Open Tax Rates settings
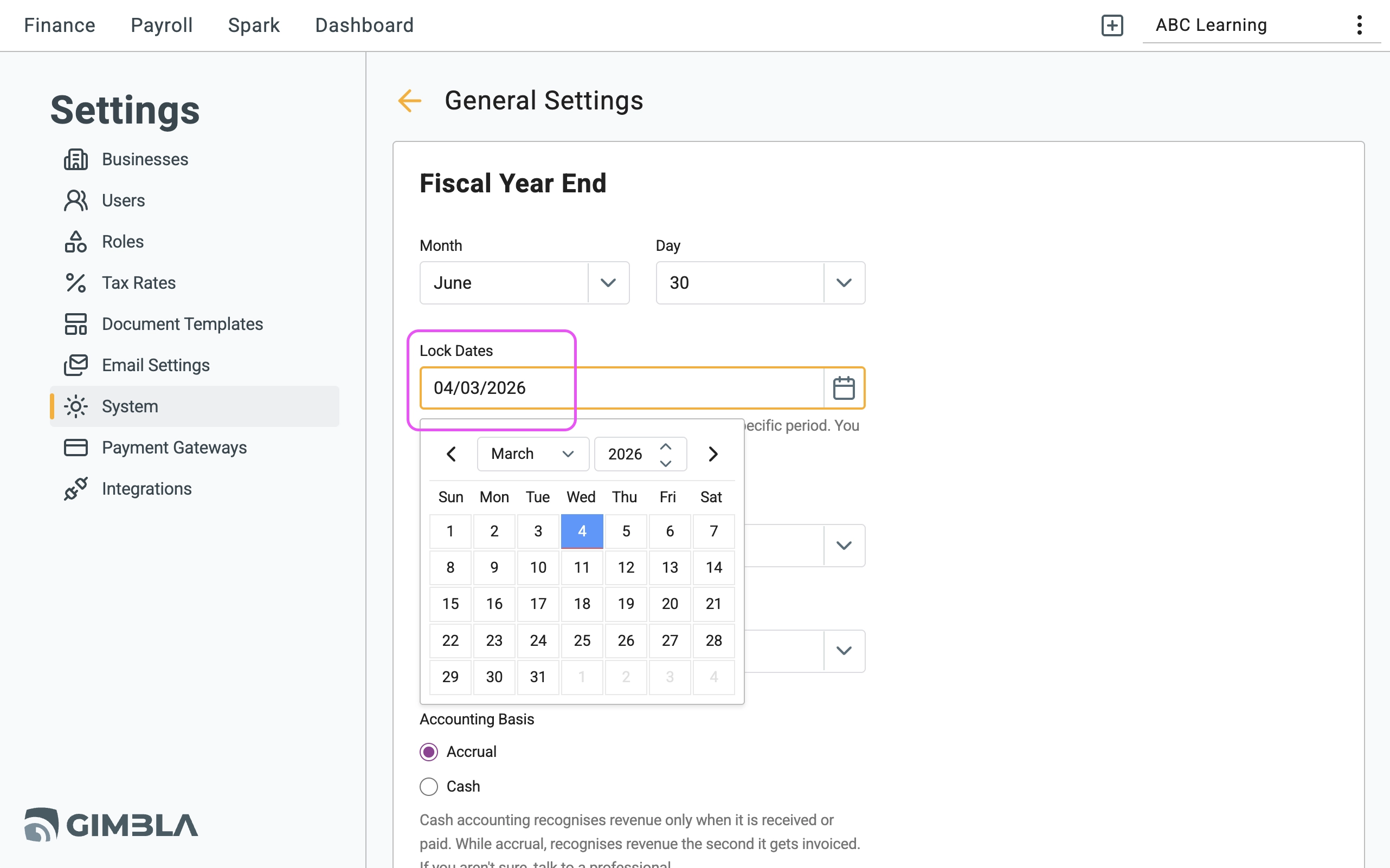Image resolution: width=1390 pixels, height=868 pixels. pos(139,282)
